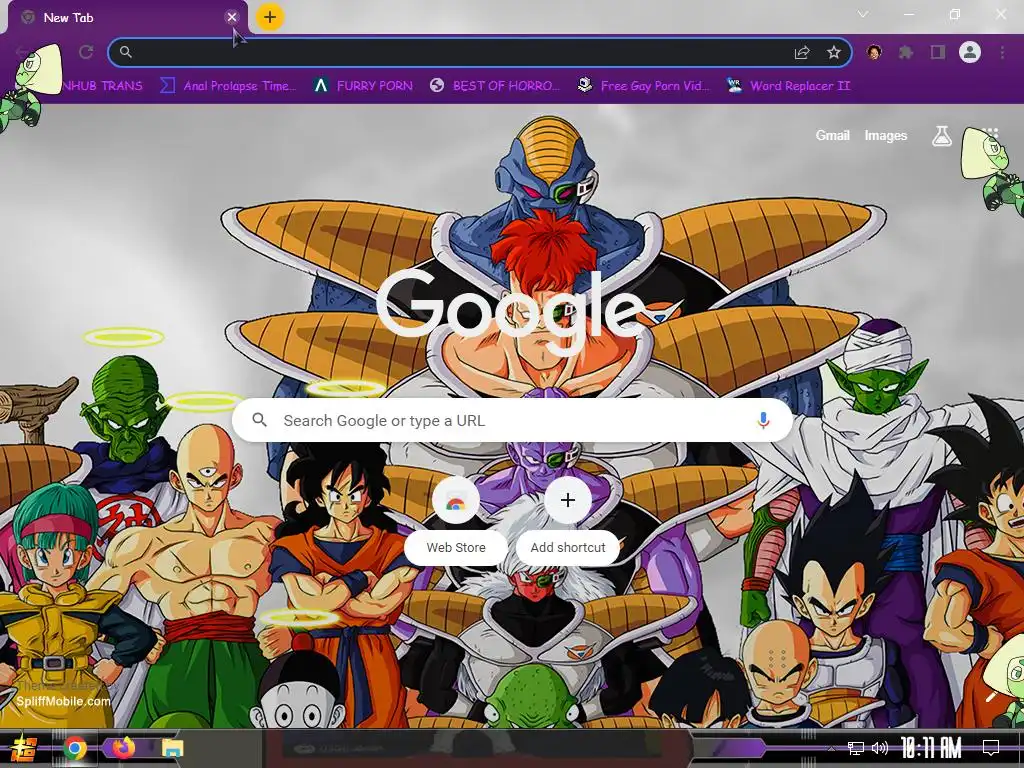Customize this page with the pencil icon
Screen dimensions: 1024x768
[x=991, y=697]
